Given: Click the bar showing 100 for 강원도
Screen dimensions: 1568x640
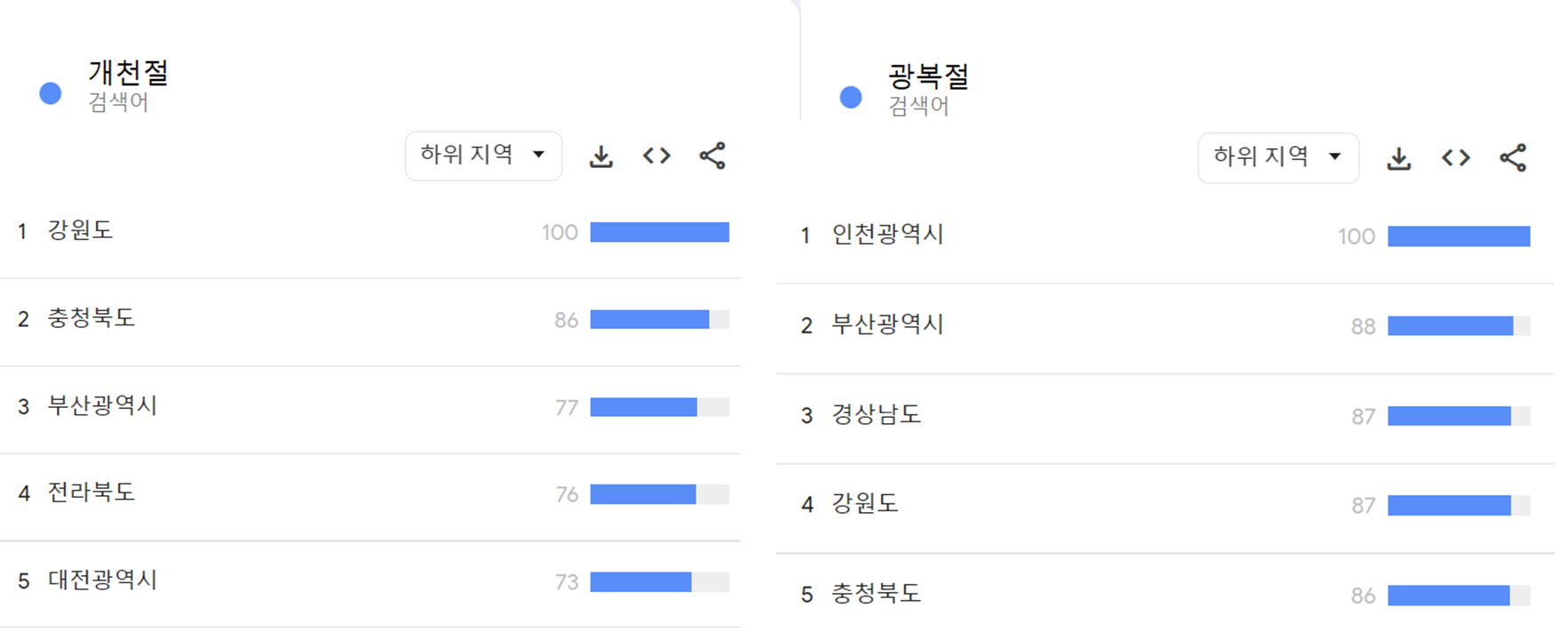Looking at the screenshot, I should 660,232.
